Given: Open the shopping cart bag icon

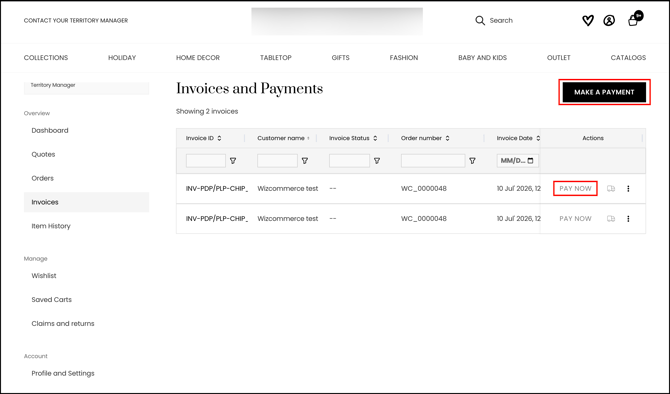Looking at the screenshot, I should [x=633, y=21].
